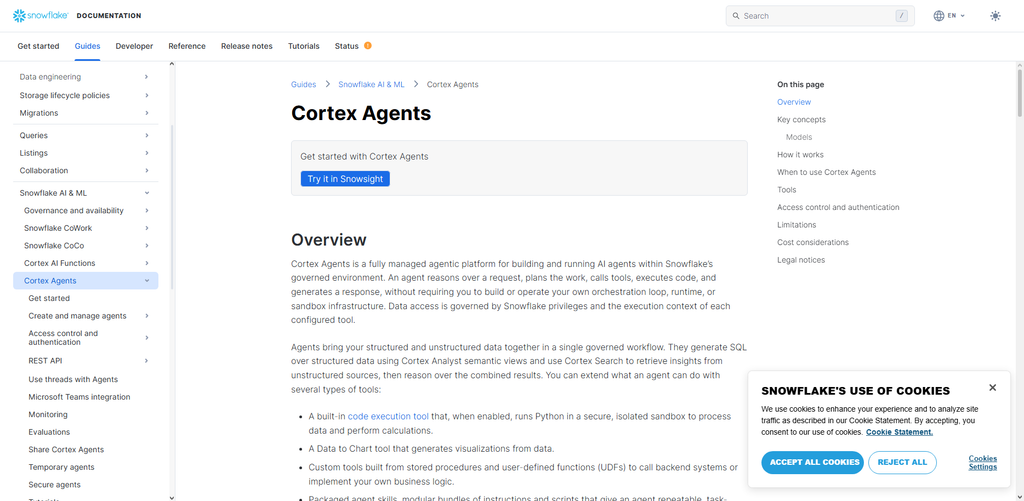The height and width of the screenshot is (501, 1024).
Task: Click the sidebar scroll down arrow
Action: pyautogui.click(x=172, y=497)
